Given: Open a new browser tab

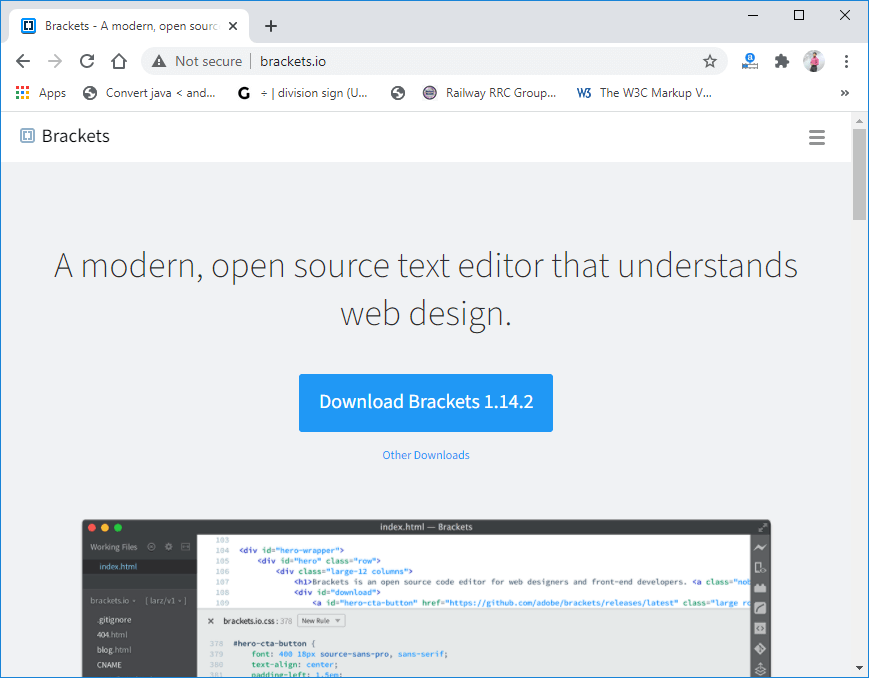Looking at the screenshot, I should 270,26.
